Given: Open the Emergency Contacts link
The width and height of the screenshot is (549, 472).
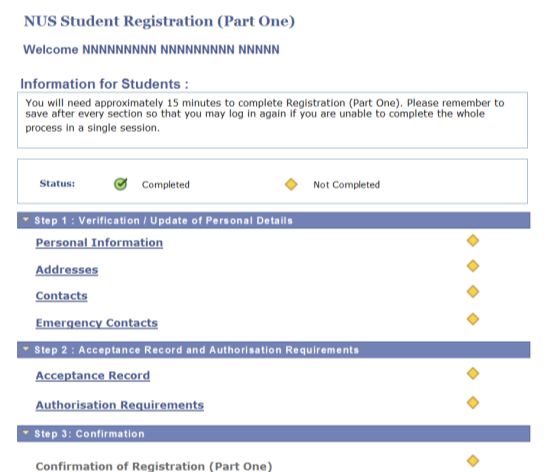Looking at the screenshot, I should point(97,323).
